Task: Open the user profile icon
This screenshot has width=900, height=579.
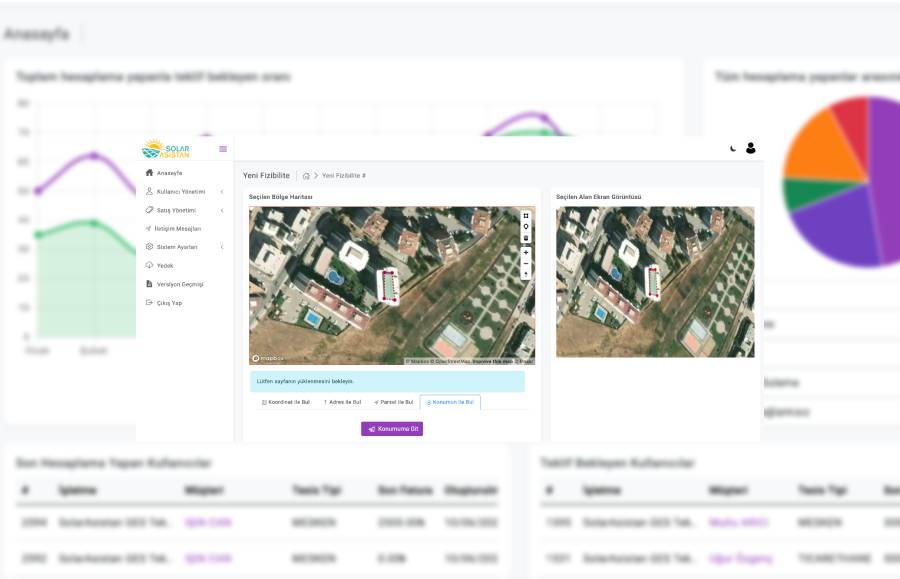Action: [751, 148]
